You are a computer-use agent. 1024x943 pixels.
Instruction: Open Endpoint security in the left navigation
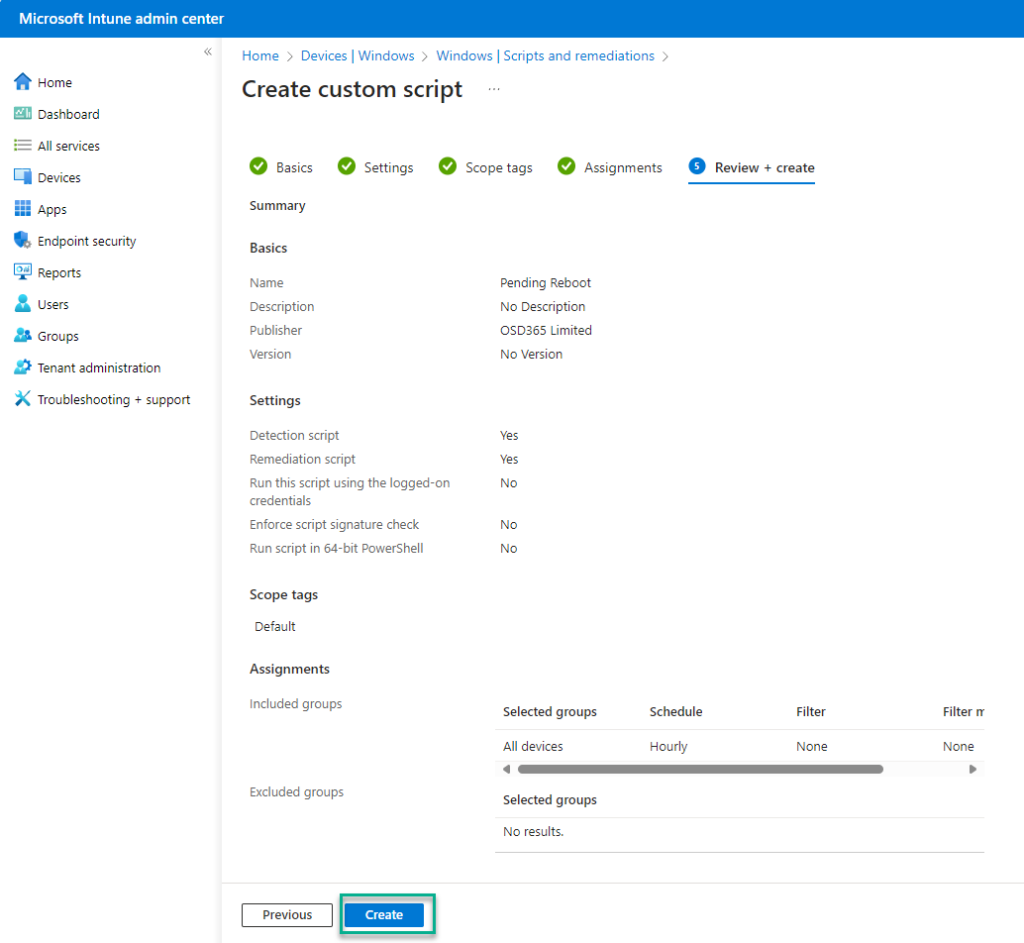[x=87, y=241]
